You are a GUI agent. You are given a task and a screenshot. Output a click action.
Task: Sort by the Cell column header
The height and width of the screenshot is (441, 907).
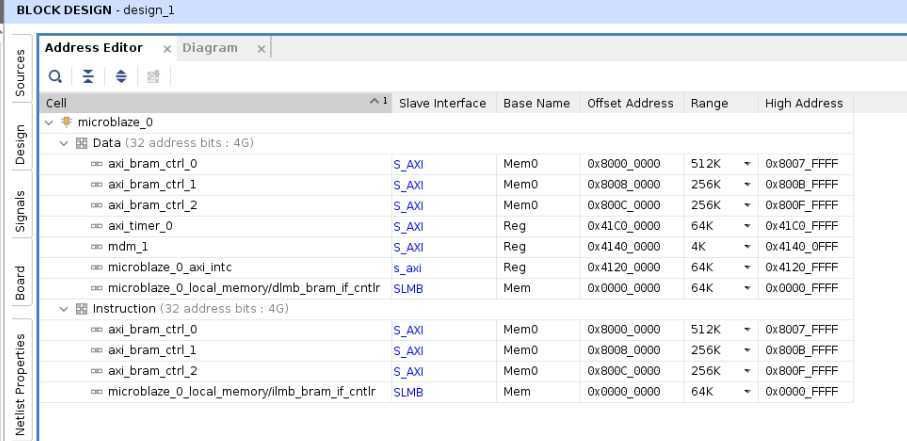[215, 103]
